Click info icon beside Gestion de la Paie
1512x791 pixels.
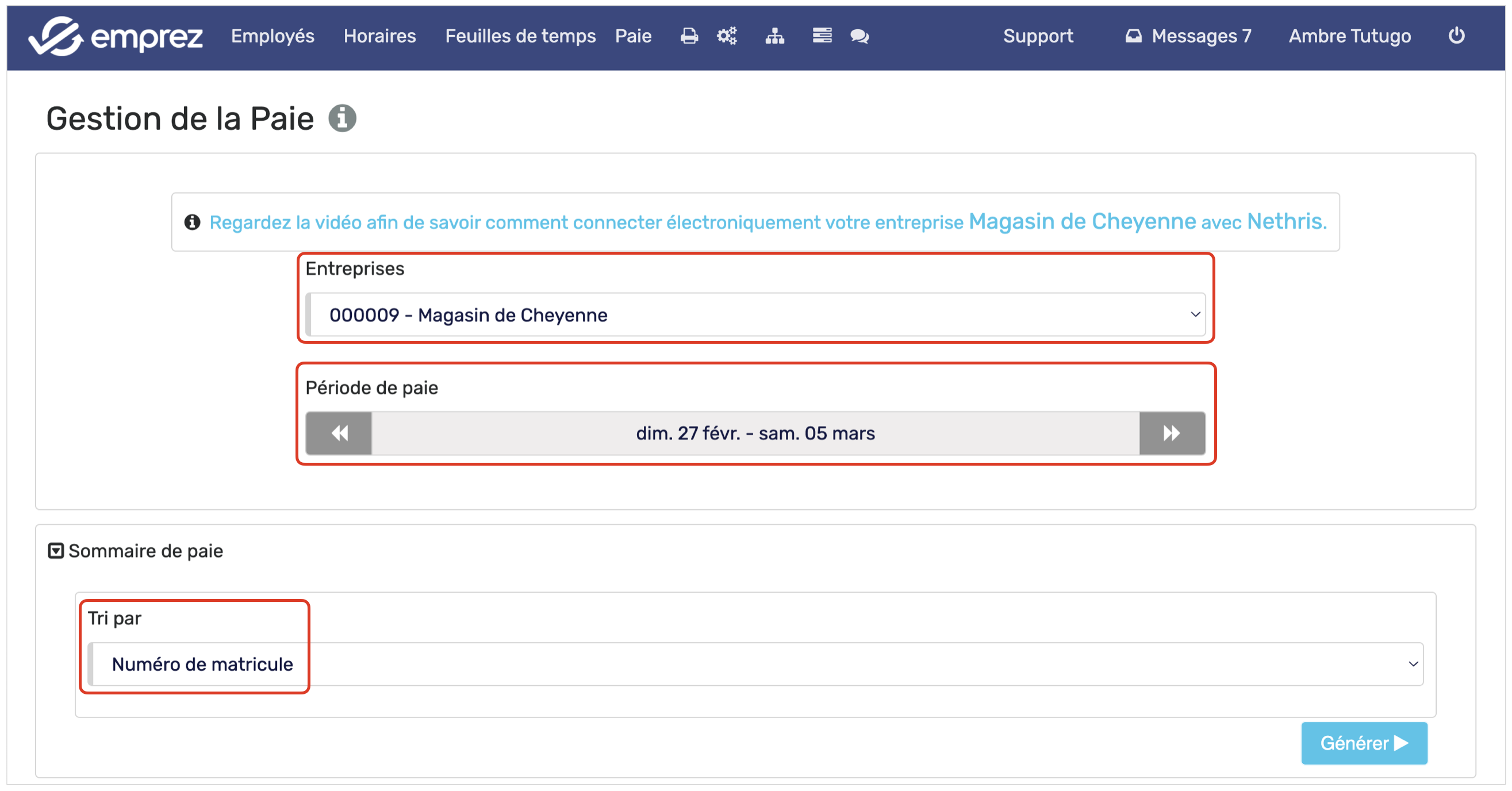(x=342, y=118)
